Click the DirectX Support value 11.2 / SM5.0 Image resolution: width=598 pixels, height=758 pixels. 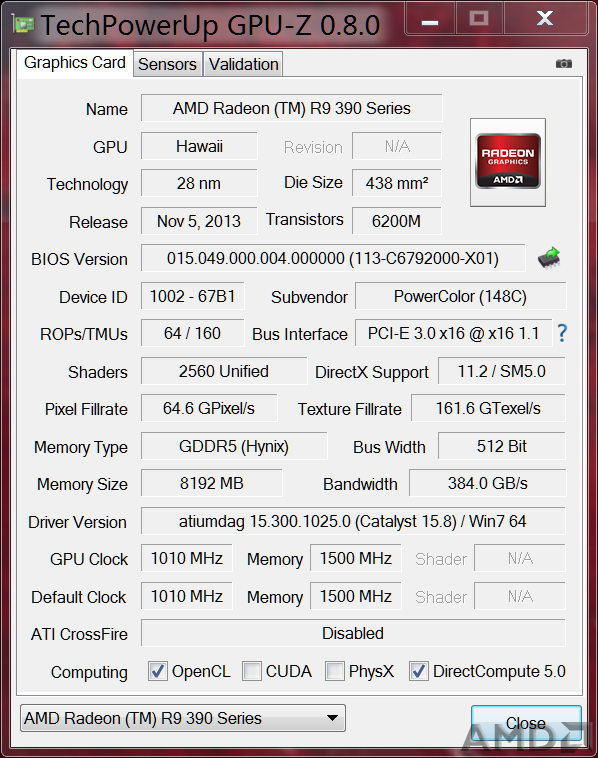pyautogui.click(x=502, y=371)
